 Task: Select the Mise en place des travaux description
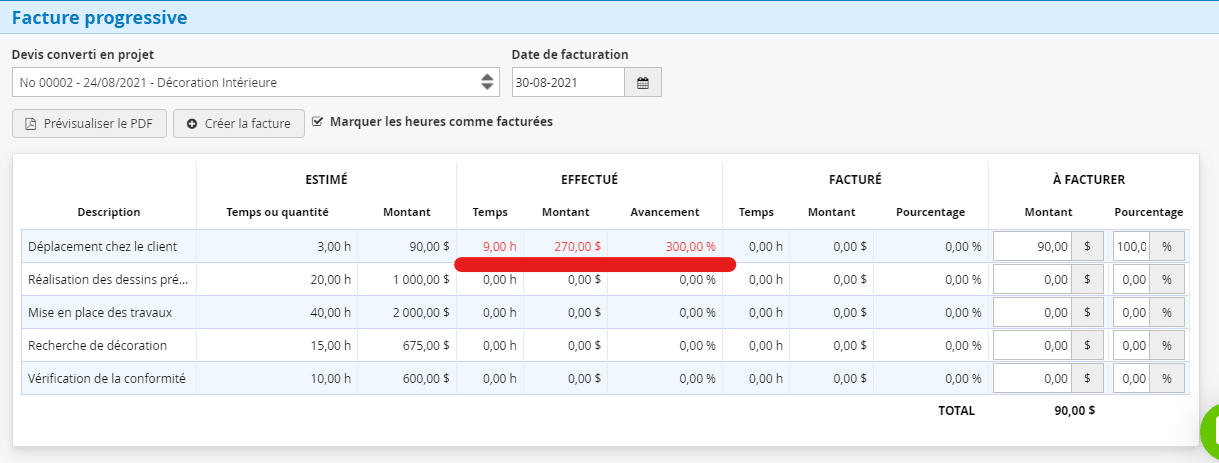[100, 312]
